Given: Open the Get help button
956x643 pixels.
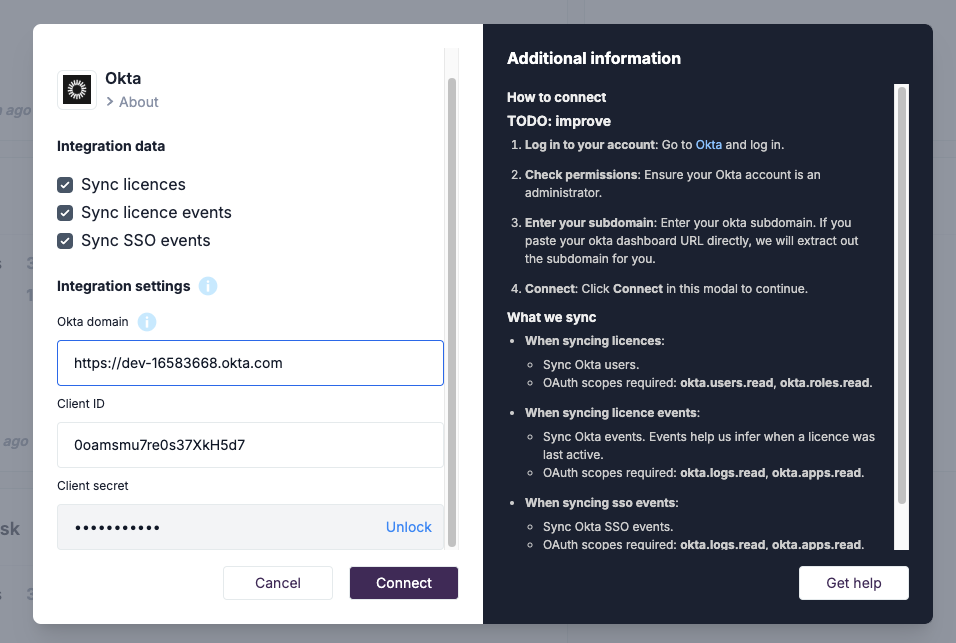Looking at the screenshot, I should click(x=854, y=583).
